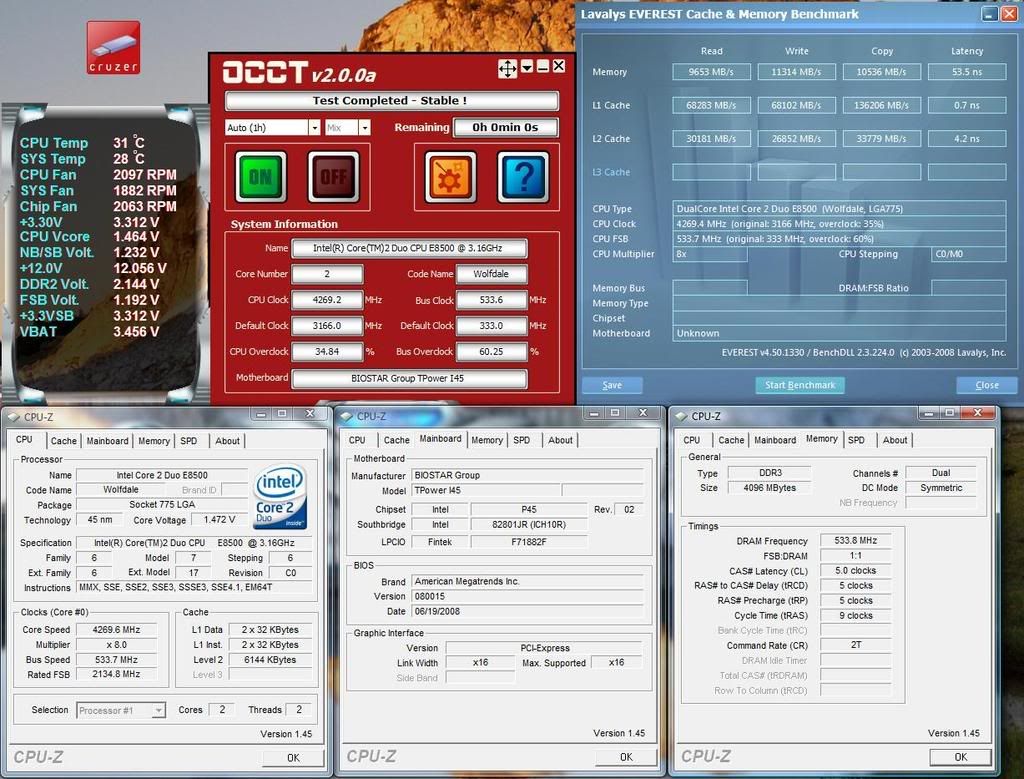This screenshot has width=1024, height=779.
Task: Click the Memory Read 9653 MB/s result field
Action: pyautogui.click(x=711, y=72)
